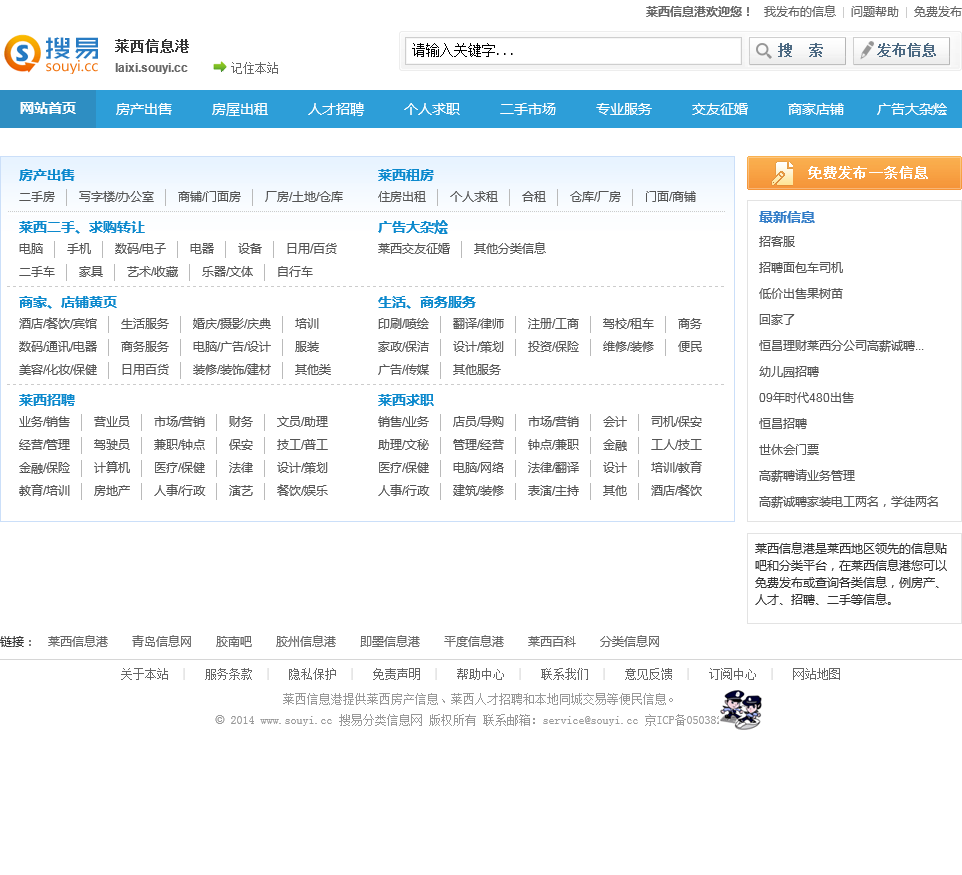Image resolution: width=962 pixels, height=875 pixels.
Task: Open 婚庆/摄影/庆典 category
Action: (232, 323)
